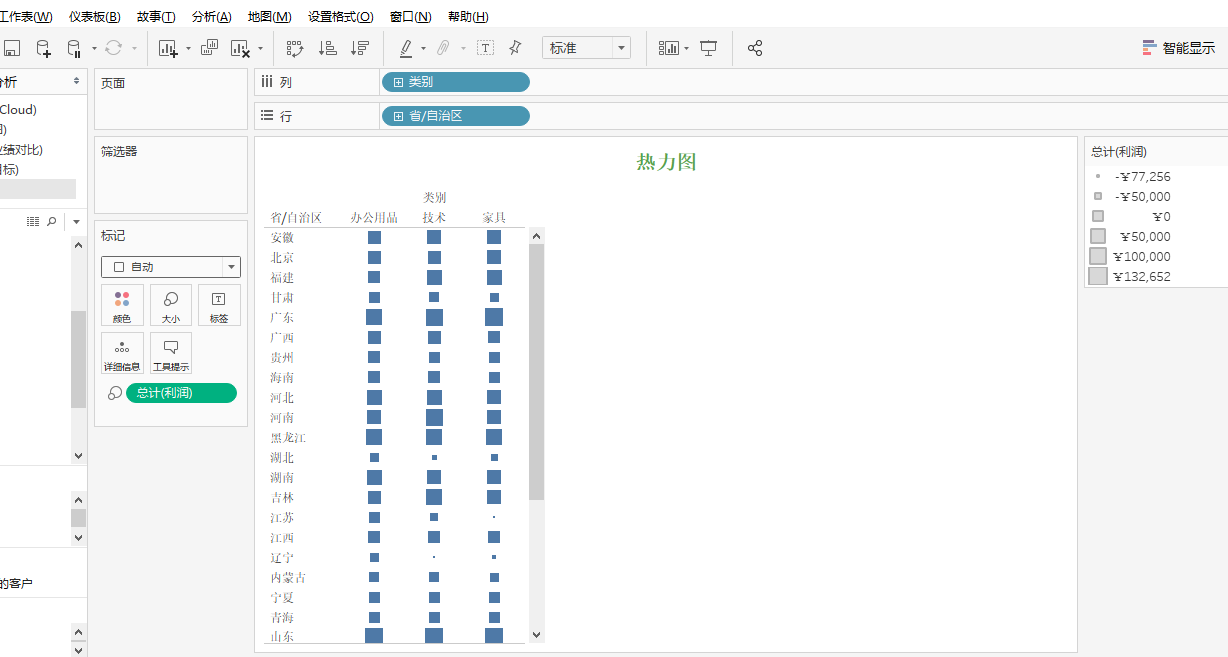
Task: Expand the 类别 pill in Columns
Action: tap(398, 82)
